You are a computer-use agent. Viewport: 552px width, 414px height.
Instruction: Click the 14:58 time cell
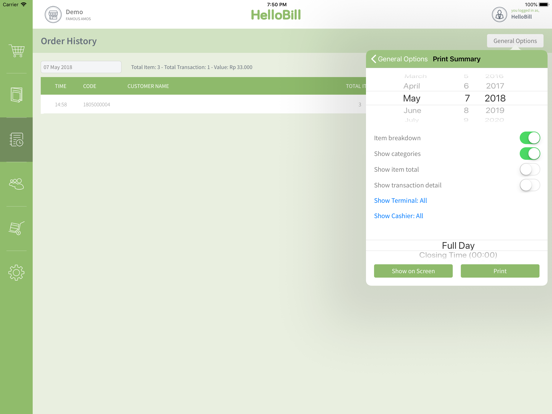[61, 105]
